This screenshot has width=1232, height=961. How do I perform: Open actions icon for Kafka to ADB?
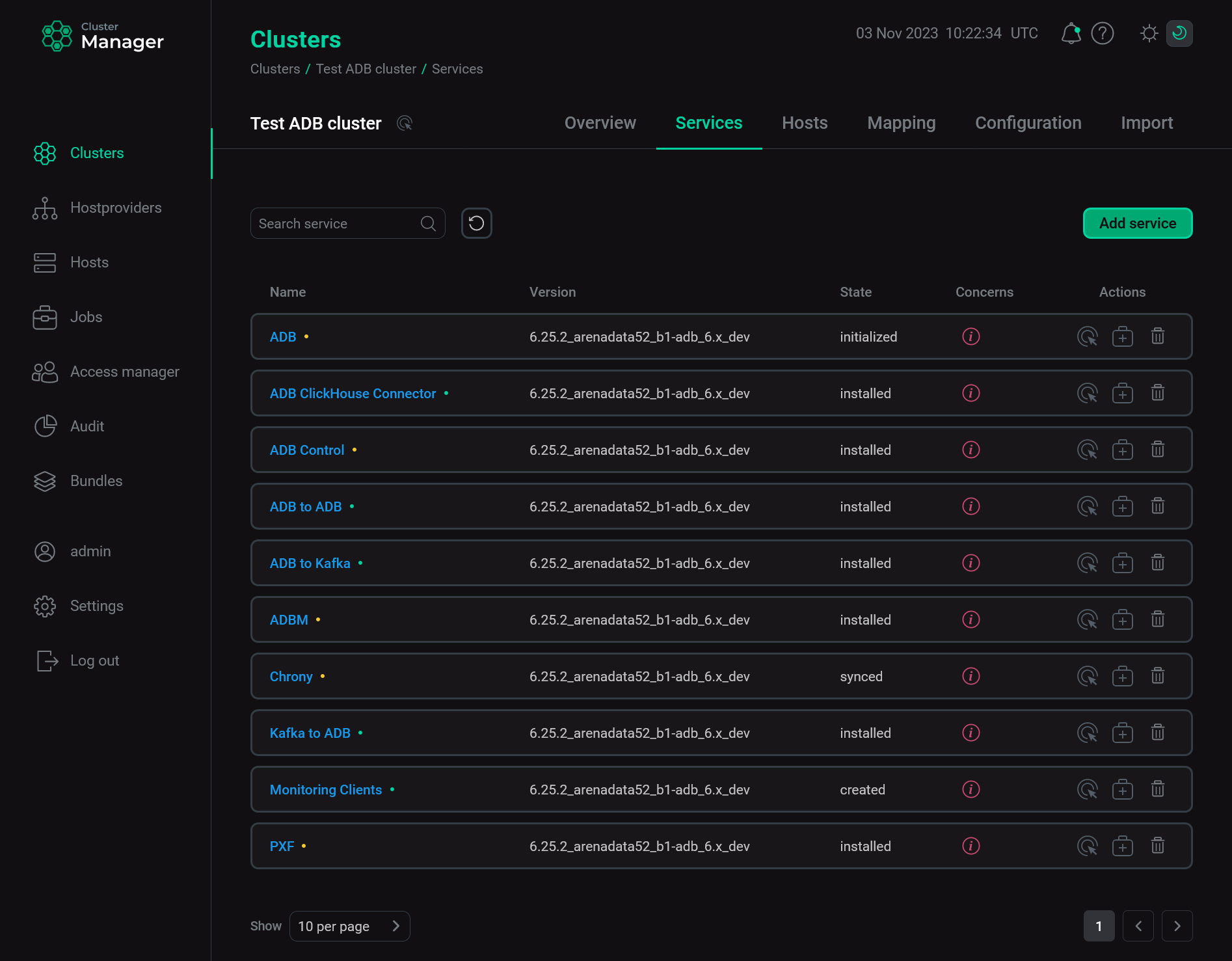pos(1088,733)
